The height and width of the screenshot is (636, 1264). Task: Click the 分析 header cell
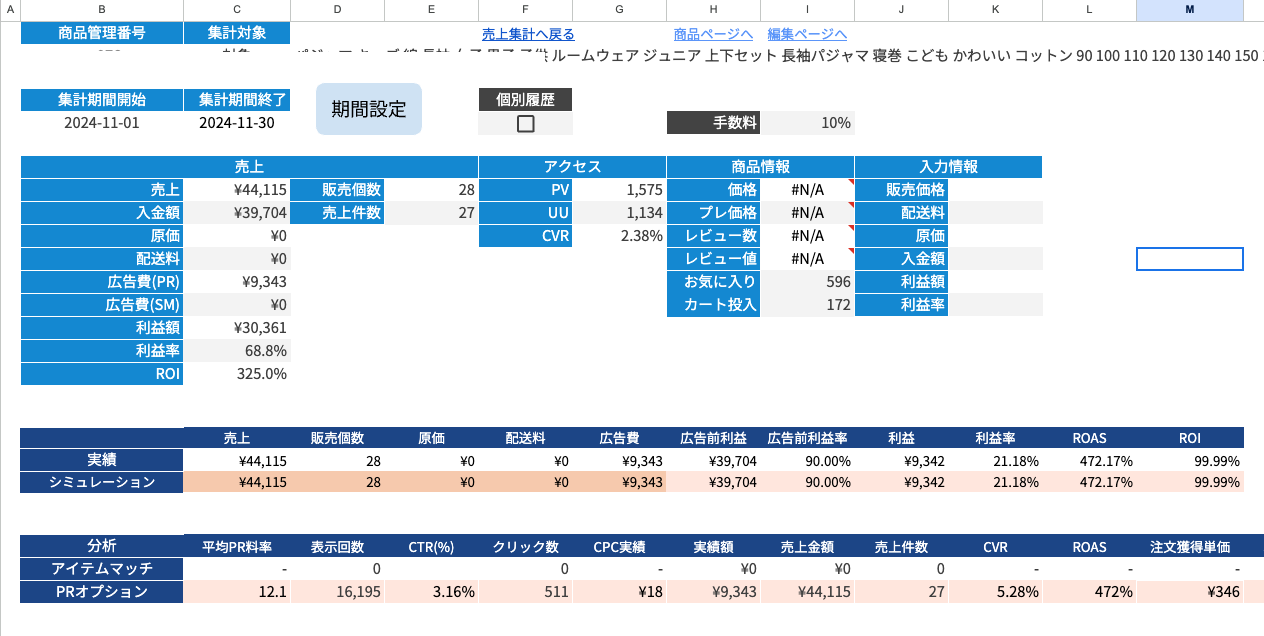pyautogui.click(x=102, y=546)
